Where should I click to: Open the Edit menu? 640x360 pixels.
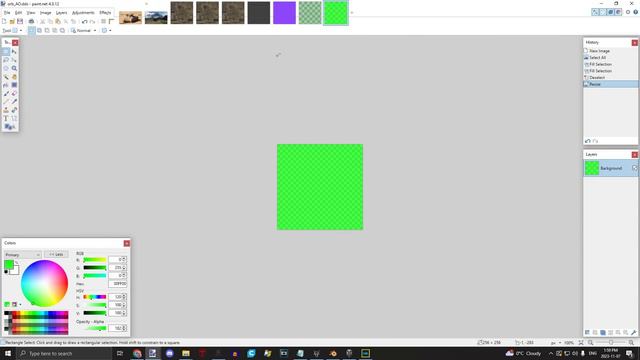(x=18, y=13)
